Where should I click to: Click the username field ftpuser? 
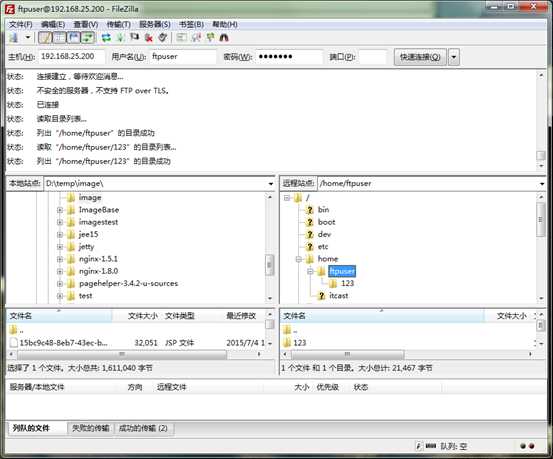point(183,57)
